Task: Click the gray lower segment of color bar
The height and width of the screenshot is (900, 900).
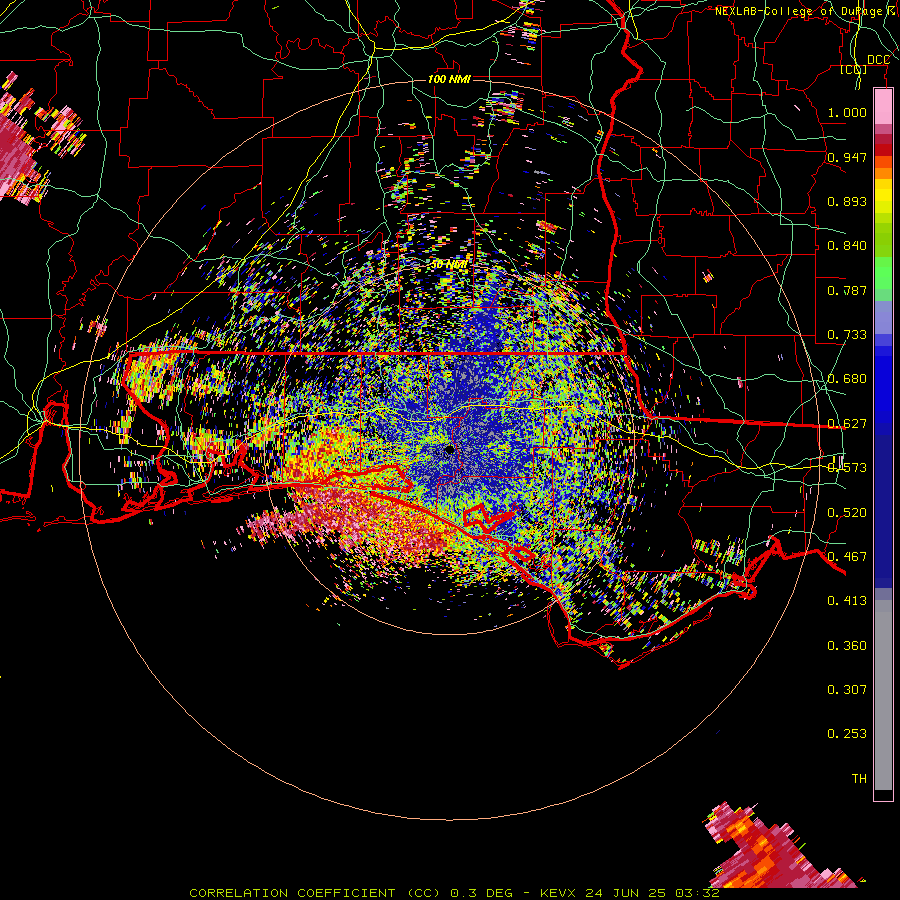Action: [x=883, y=695]
